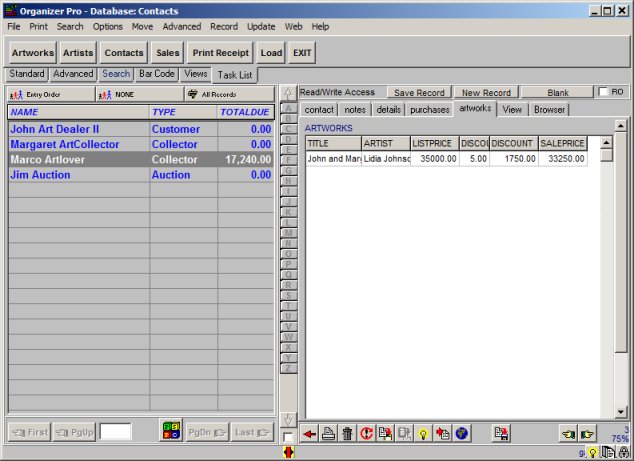The image size is (634, 461).
Task: Click the Load button
Action: (x=271, y=53)
